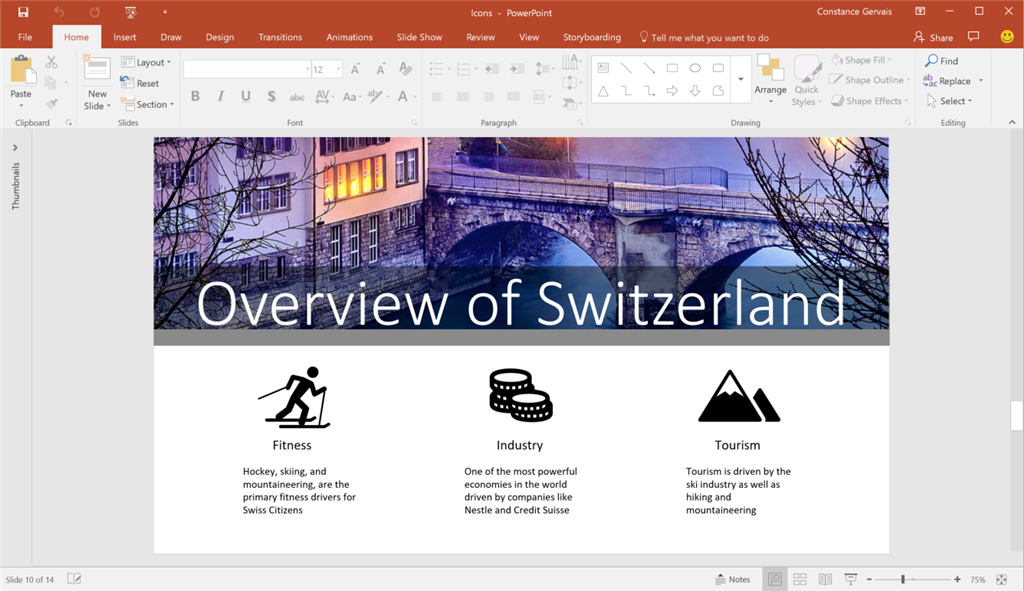
Task: Click the Share button
Action: tap(933, 37)
